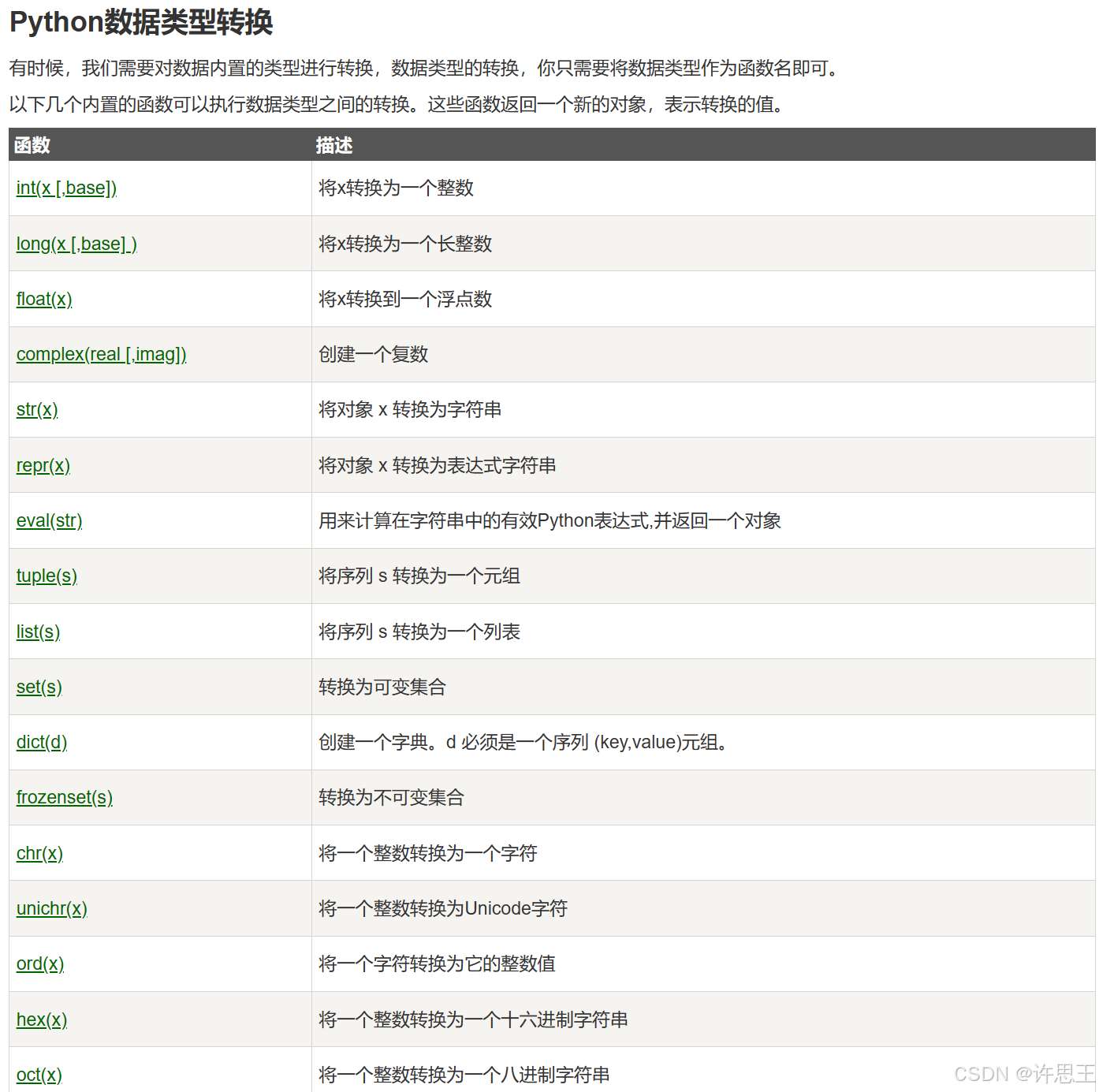Open the unichr(x) link

tap(51, 908)
